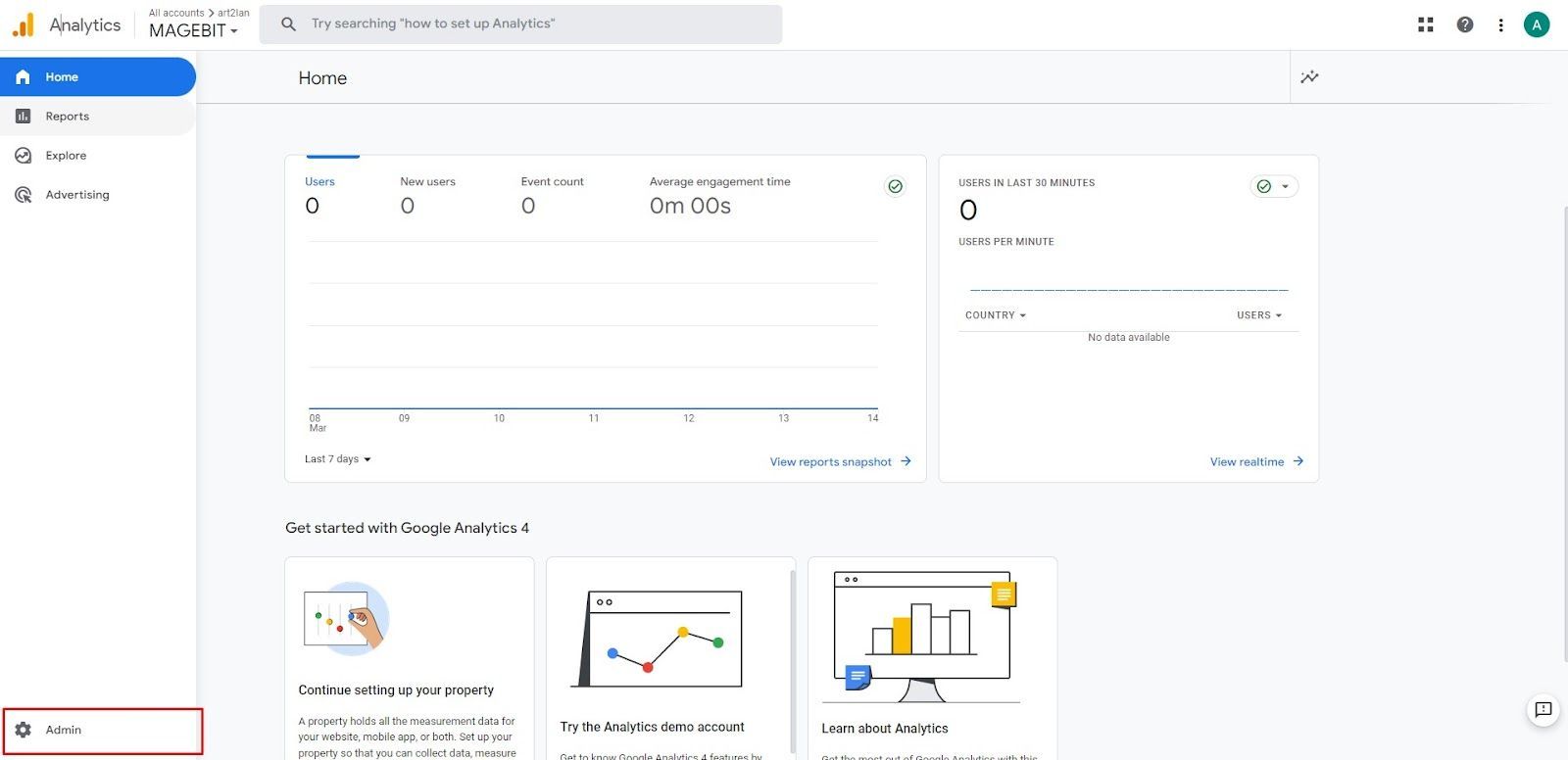Open the help question mark icon
Image resolution: width=1568 pixels, height=760 pixels.
[x=1465, y=24]
